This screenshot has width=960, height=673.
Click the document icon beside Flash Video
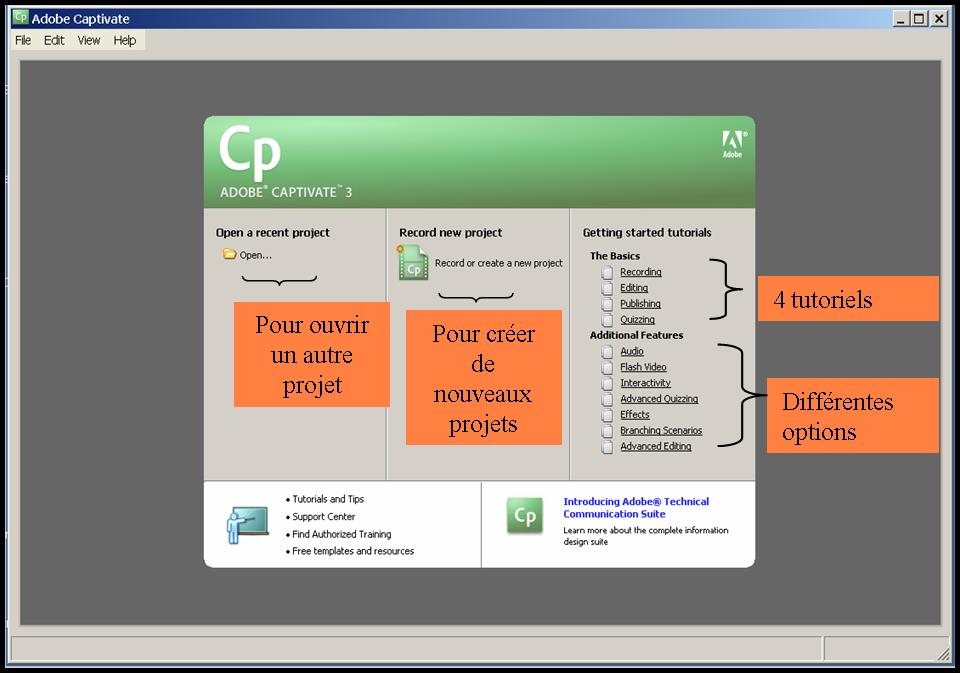coord(607,368)
